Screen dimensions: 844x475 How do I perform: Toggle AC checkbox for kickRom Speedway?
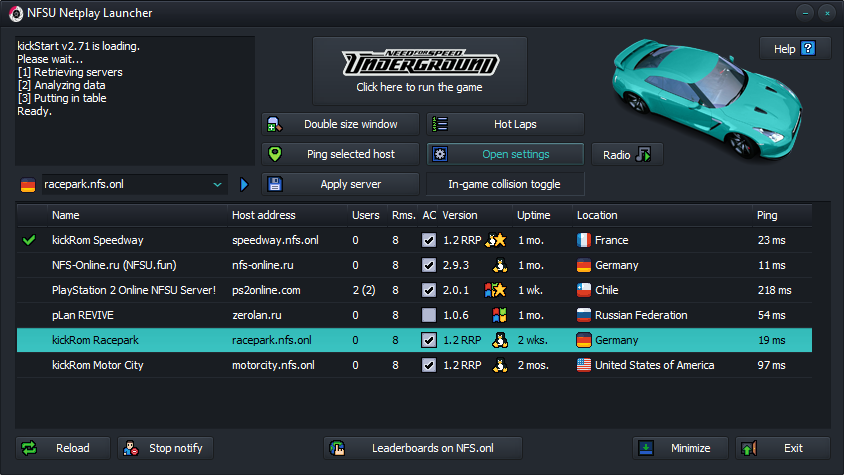click(429, 240)
